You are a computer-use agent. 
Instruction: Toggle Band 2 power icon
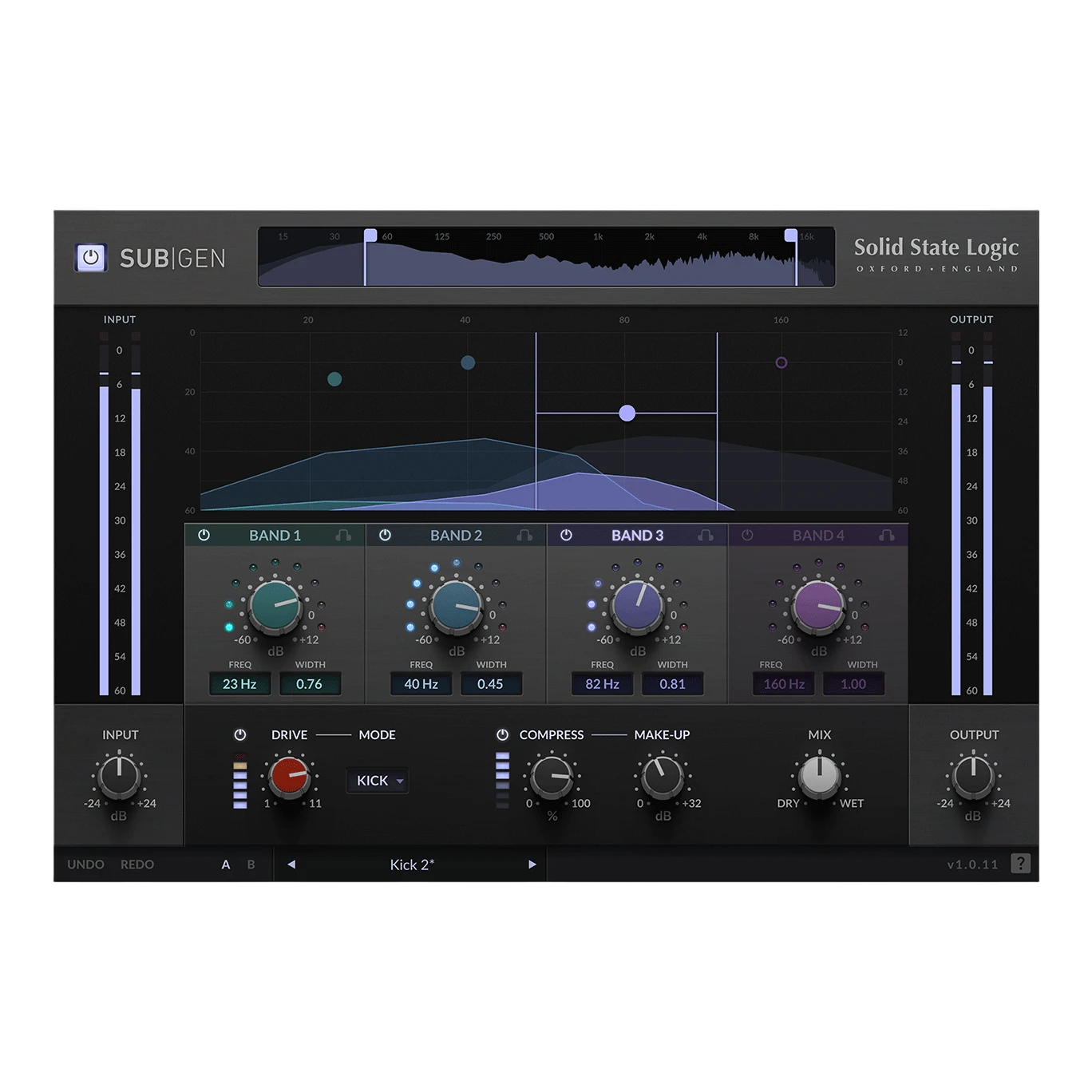tap(385, 536)
